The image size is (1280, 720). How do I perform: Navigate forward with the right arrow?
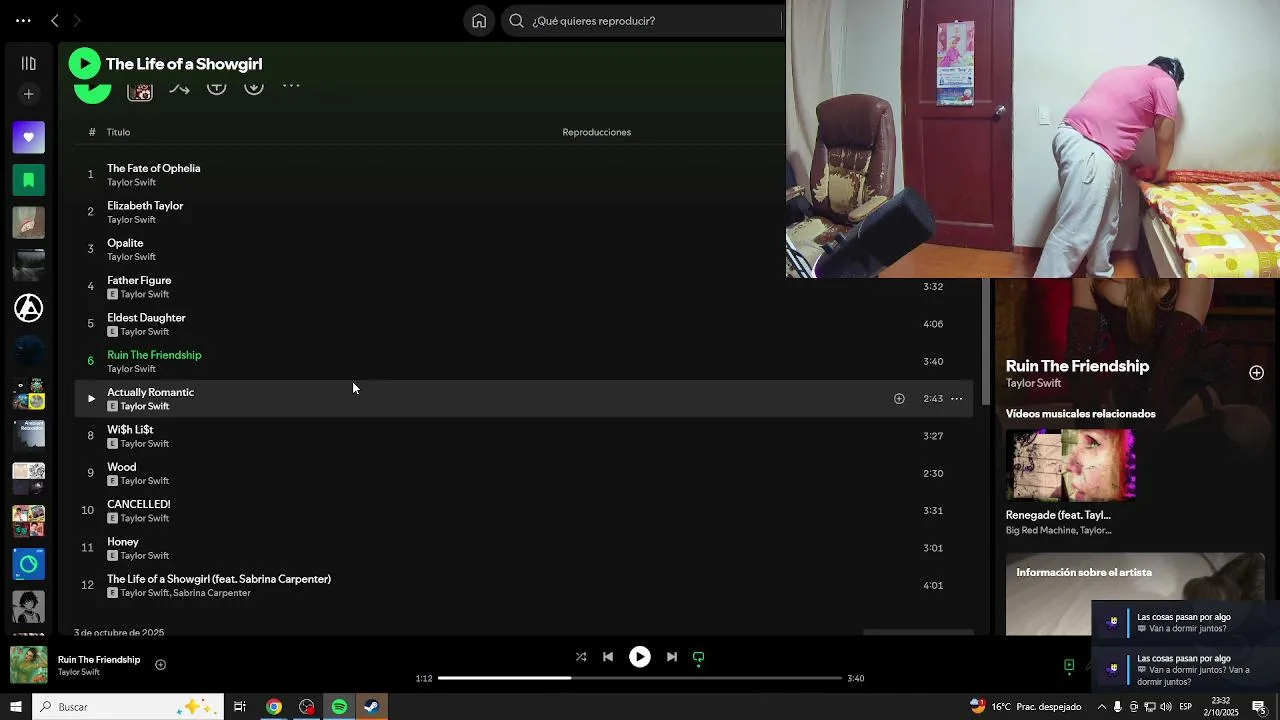click(x=76, y=20)
